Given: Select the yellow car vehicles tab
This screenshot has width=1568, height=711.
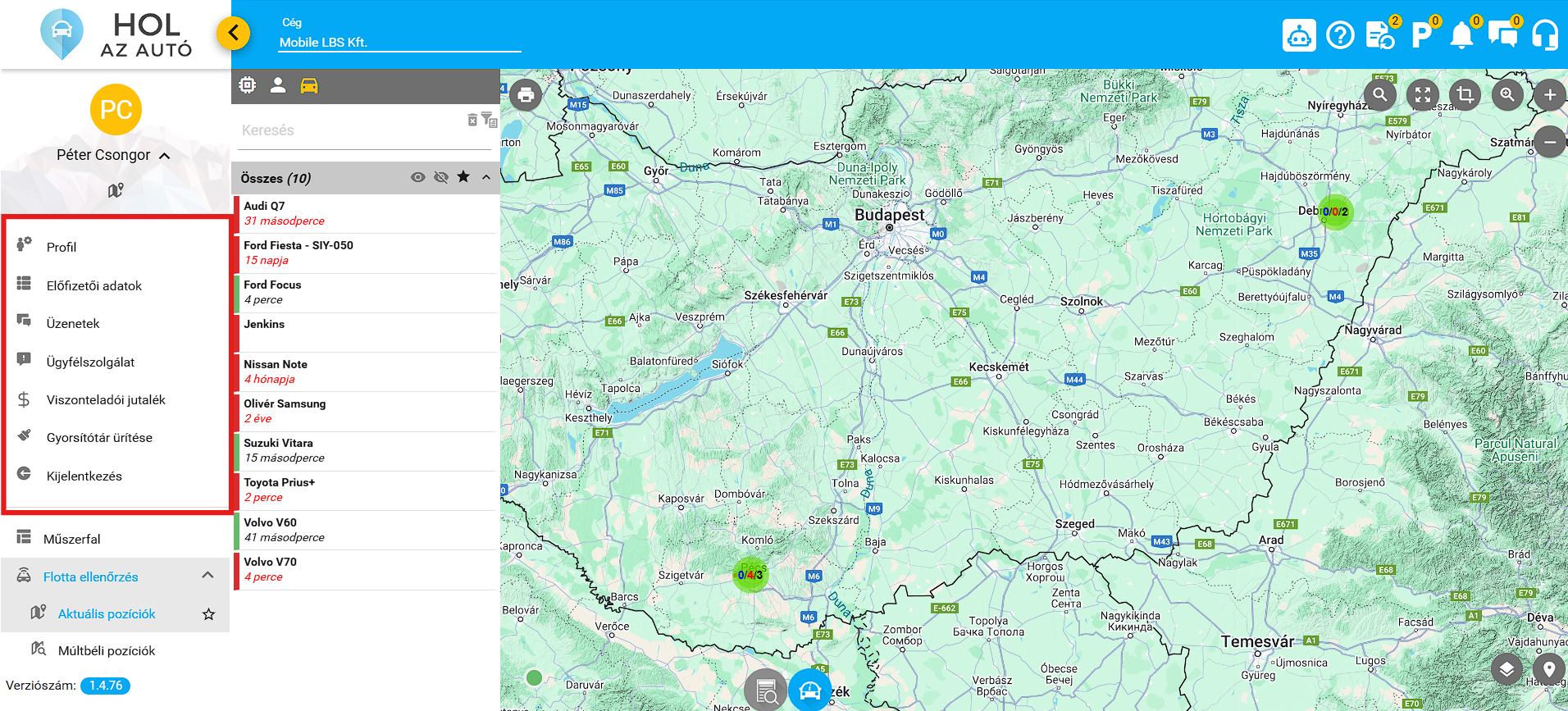Looking at the screenshot, I should pyautogui.click(x=309, y=86).
